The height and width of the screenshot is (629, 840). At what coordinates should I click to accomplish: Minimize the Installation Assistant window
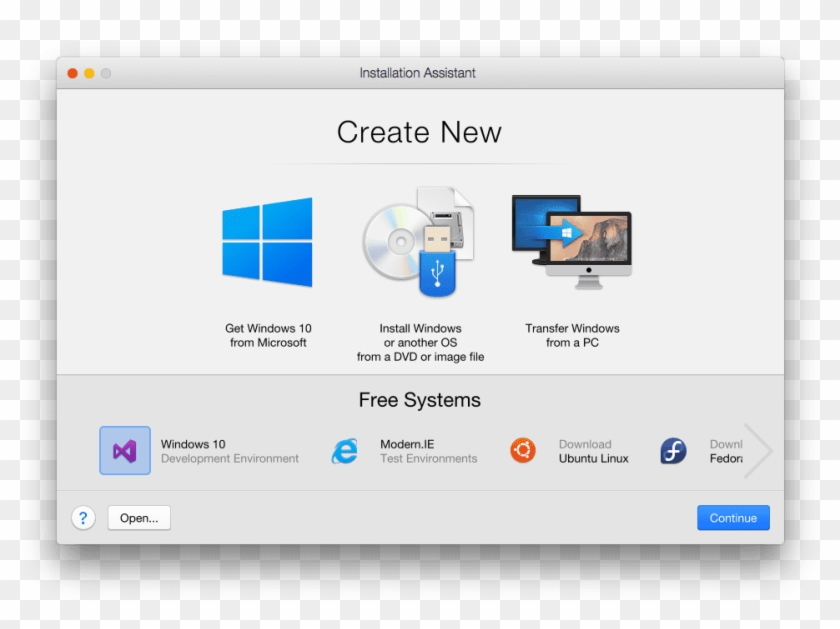tap(89, 73)
